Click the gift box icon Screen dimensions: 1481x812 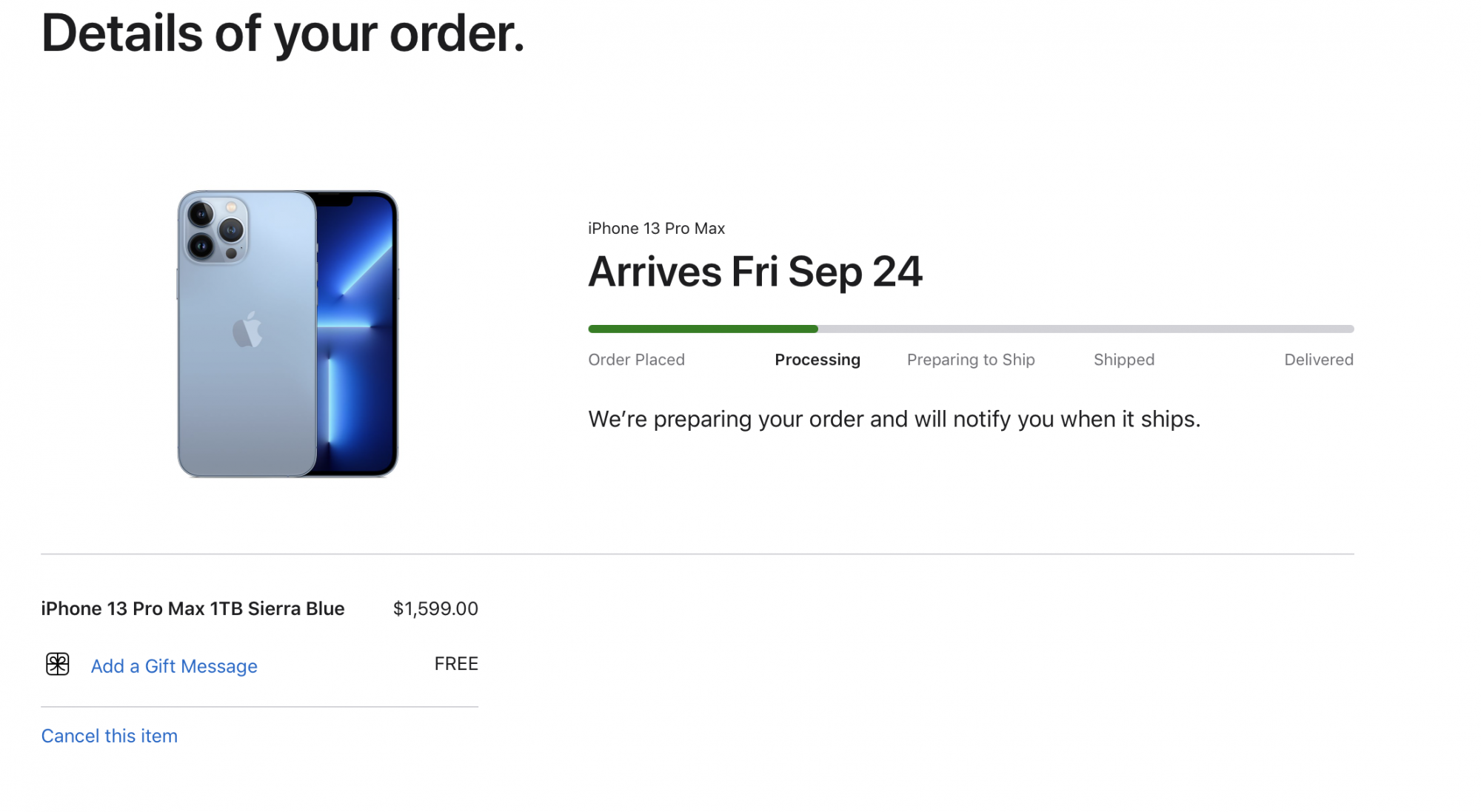point(58,664)
